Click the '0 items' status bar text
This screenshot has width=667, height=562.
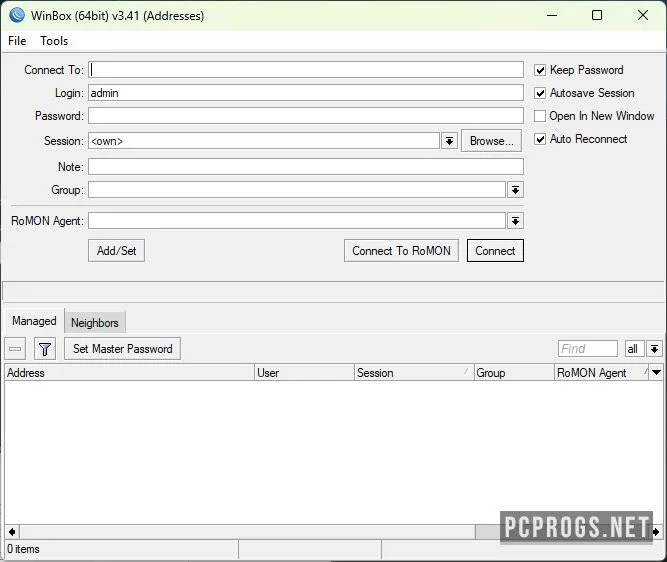pos(23,549)
